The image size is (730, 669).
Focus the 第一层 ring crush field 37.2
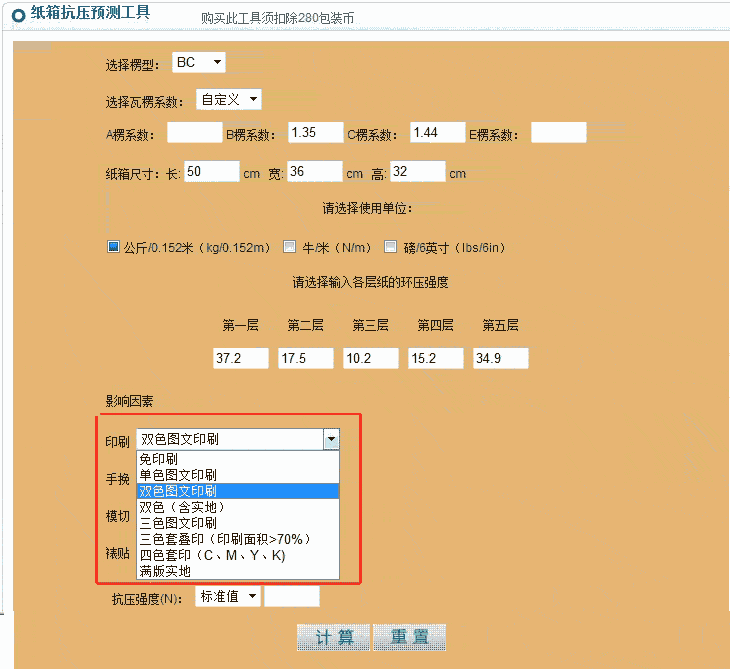pyautogui.click(x=241, y=359)
